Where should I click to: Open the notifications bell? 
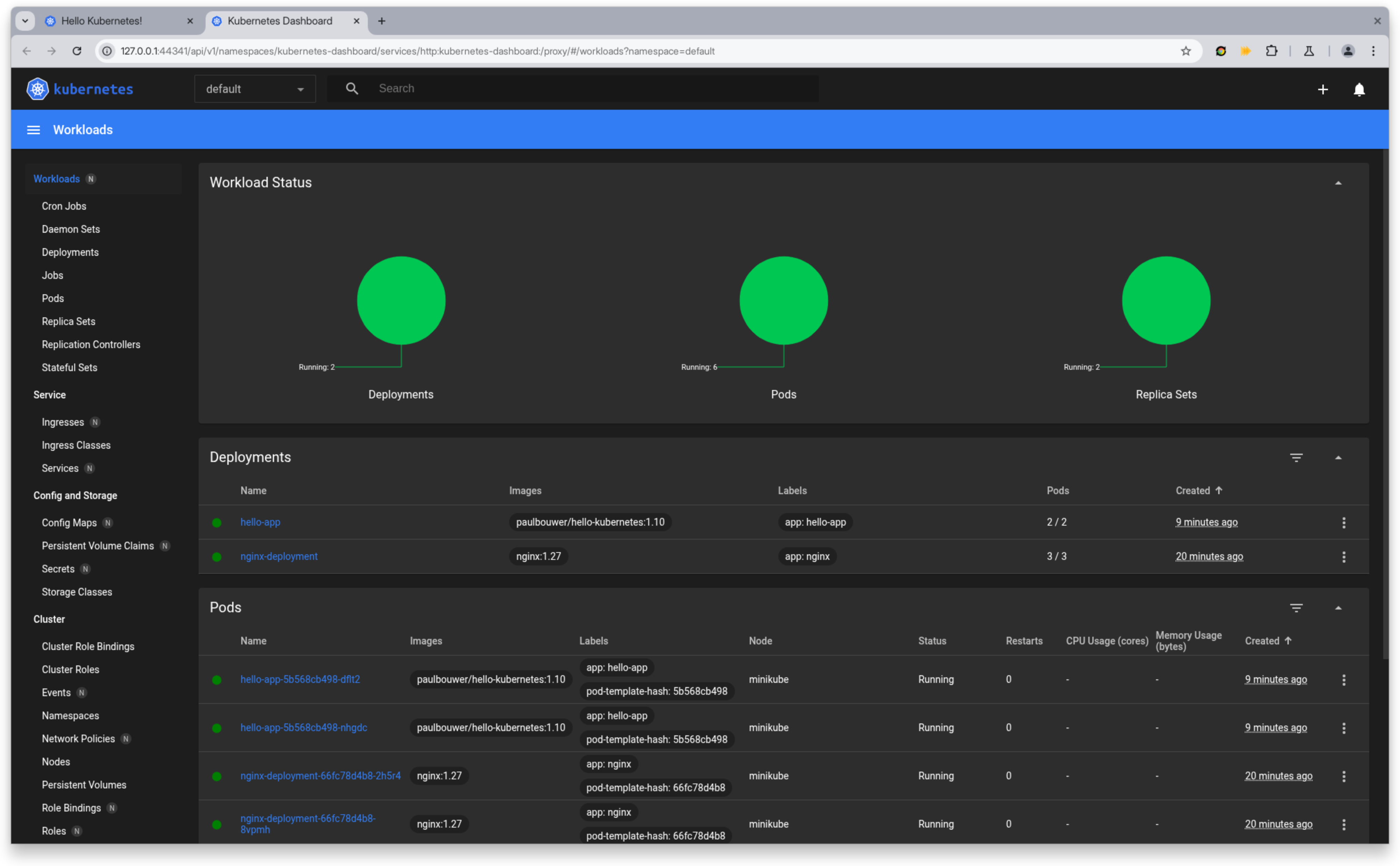click(1359, 89)
